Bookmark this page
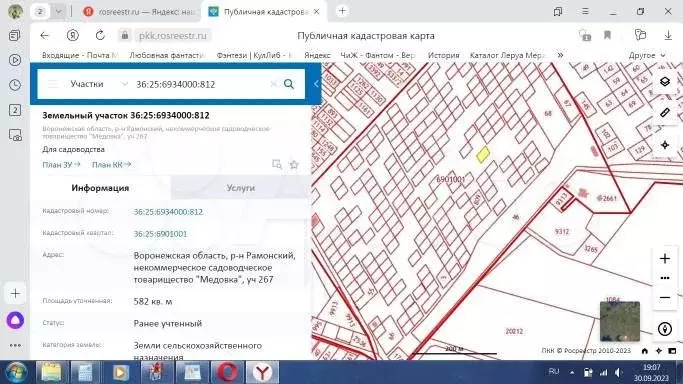Image resolution: width=683 pixels, height=384 pixels. 608,36
